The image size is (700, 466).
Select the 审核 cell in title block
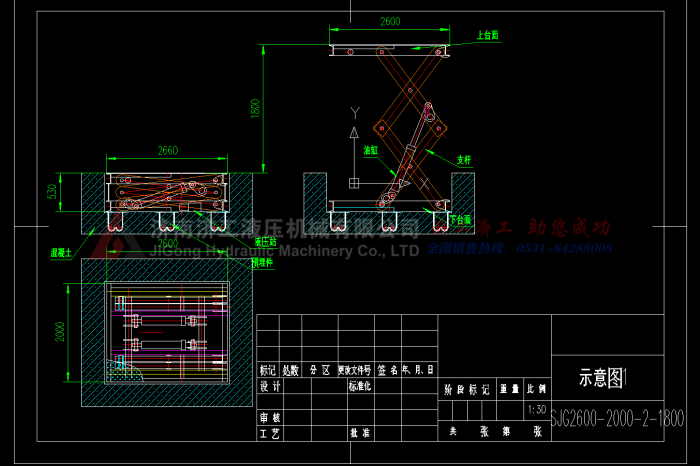click(270, 417)
